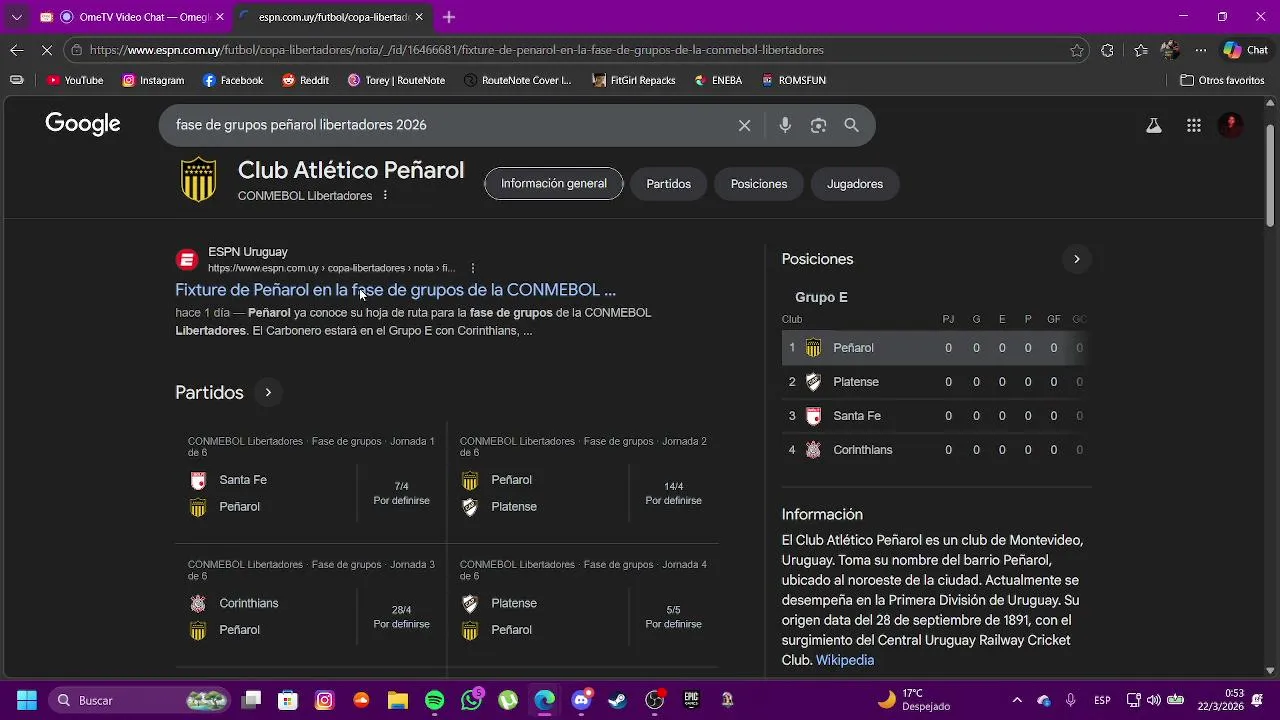
Task: Clear the Google search box text
Action: (x=744, y=125)
